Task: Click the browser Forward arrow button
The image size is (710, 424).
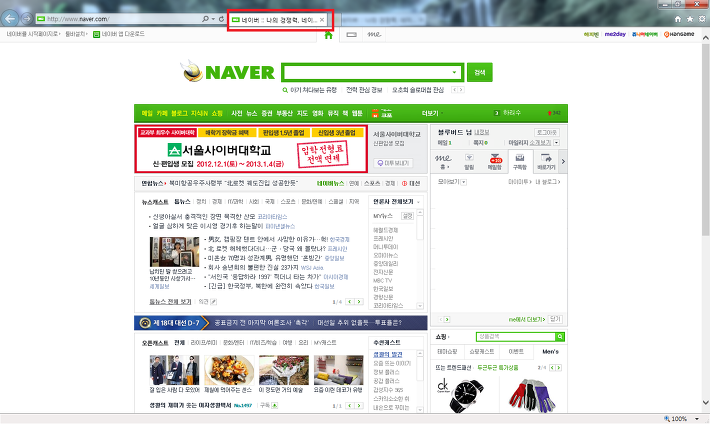Action: point(27,19)
